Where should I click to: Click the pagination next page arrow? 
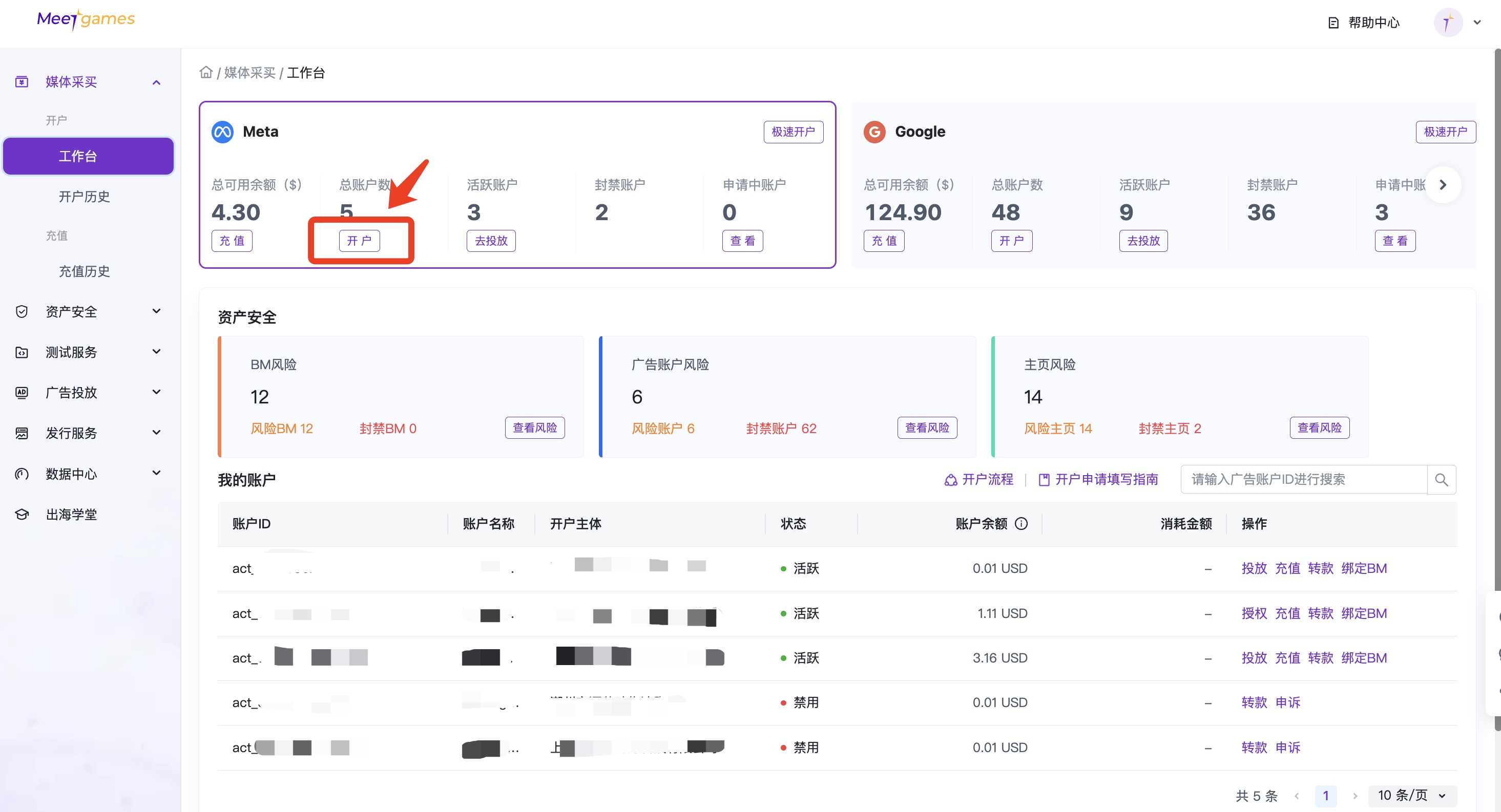pyautogui.click(x=1355, y=796)
